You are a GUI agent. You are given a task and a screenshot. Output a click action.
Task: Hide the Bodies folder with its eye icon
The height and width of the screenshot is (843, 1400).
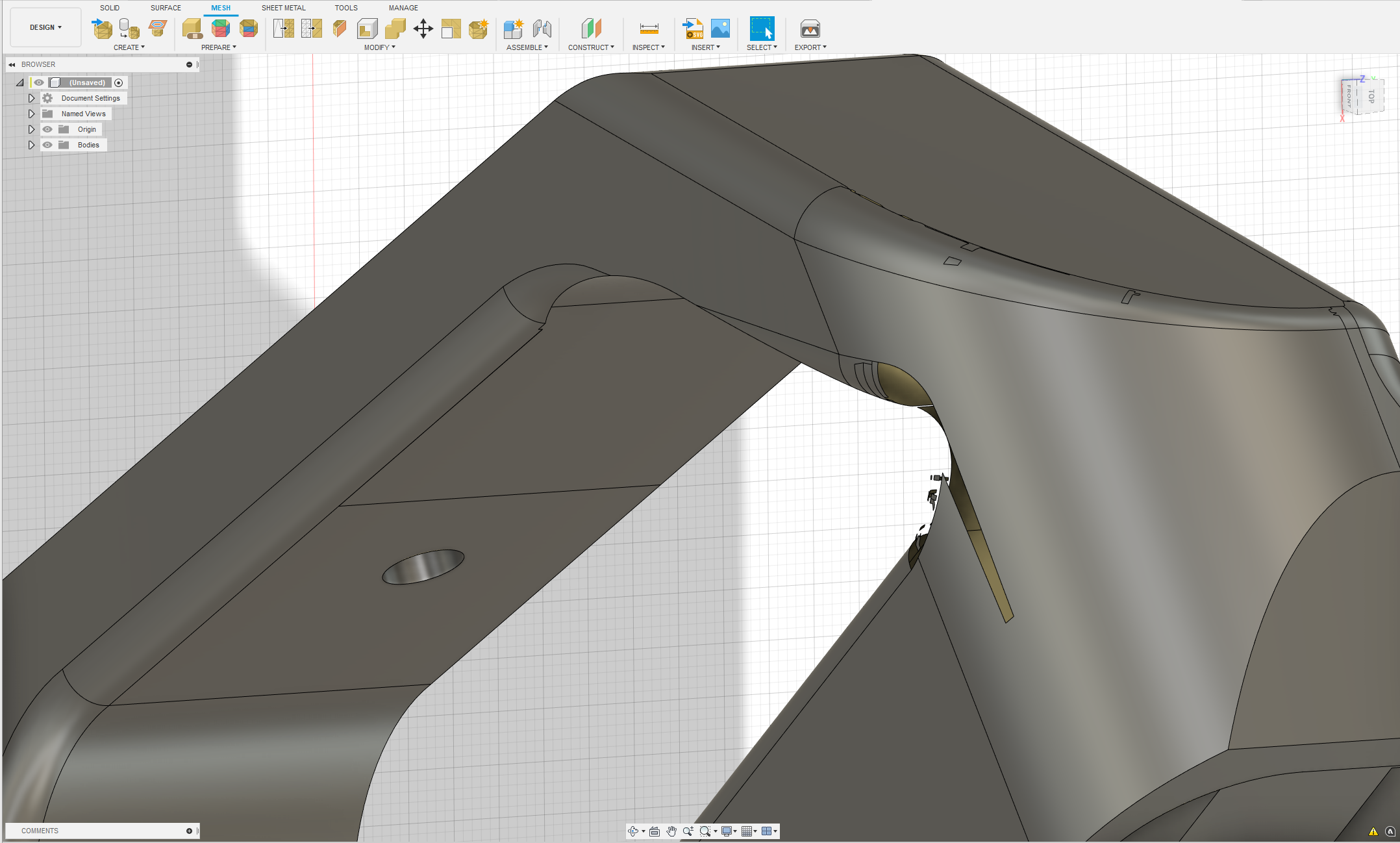coord(47,144)
